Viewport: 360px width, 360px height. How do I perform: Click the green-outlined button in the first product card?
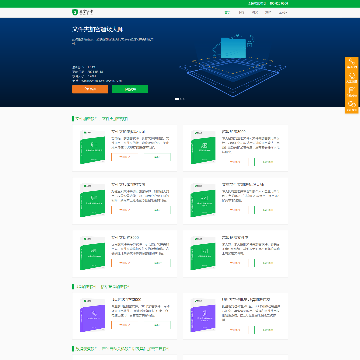pyautogui.click(x=157, y=157)
